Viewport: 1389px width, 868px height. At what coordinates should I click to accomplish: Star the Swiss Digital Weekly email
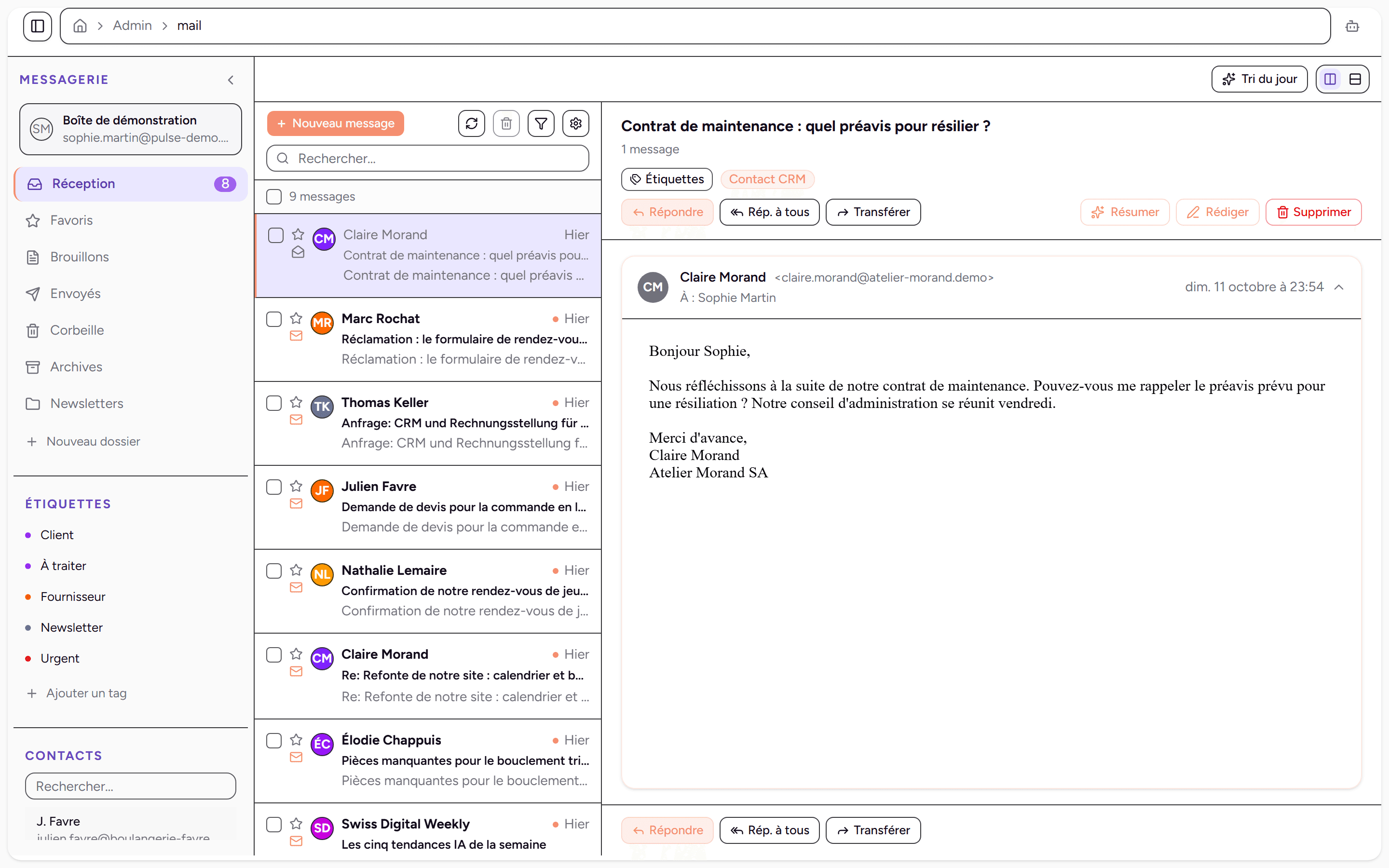(x=296, y=823)
